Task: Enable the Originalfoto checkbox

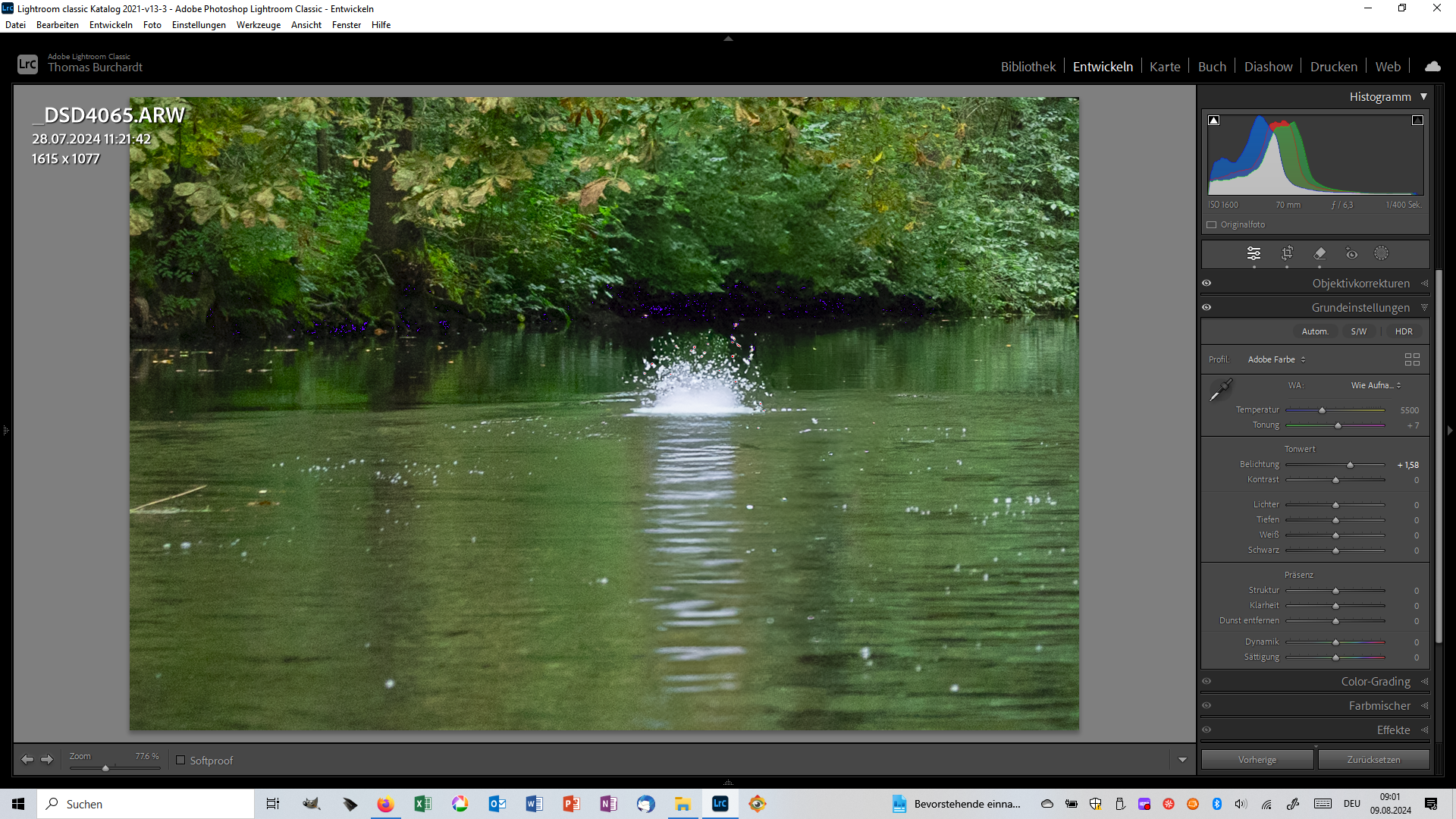Action: pos(1212,225)
